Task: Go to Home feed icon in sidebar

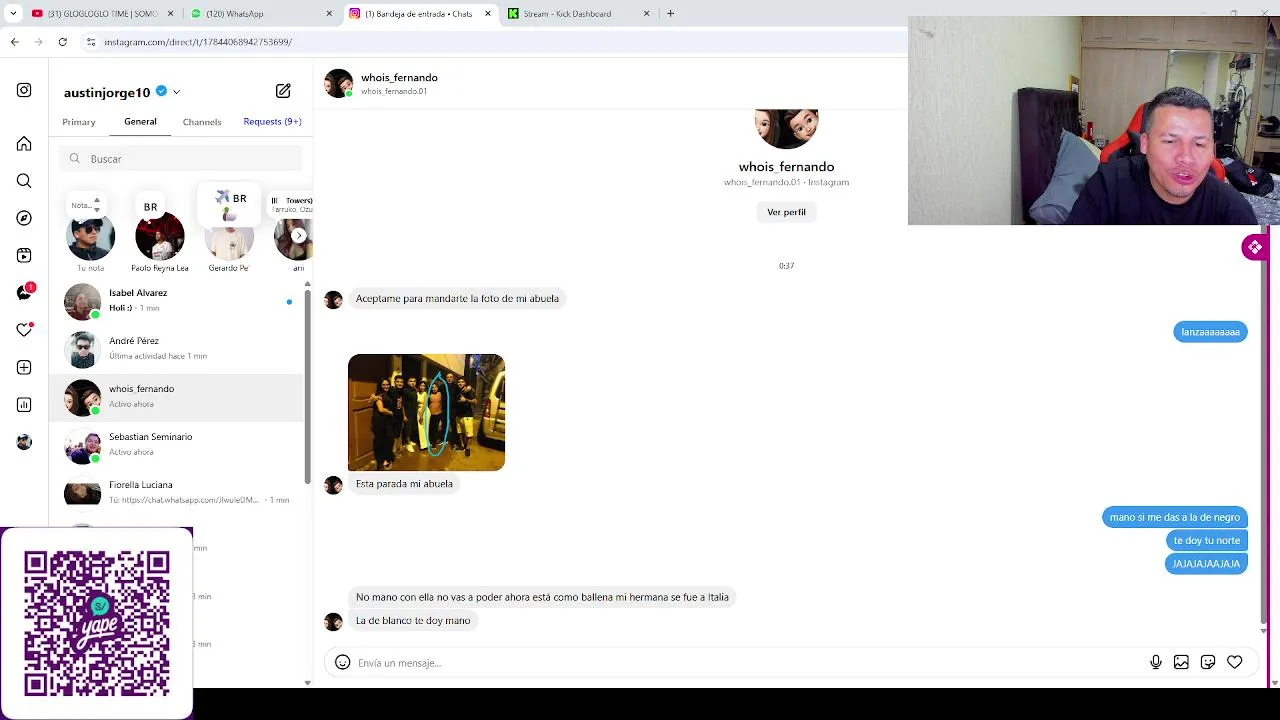Action: pyautogui.click(x=24, y=144)
